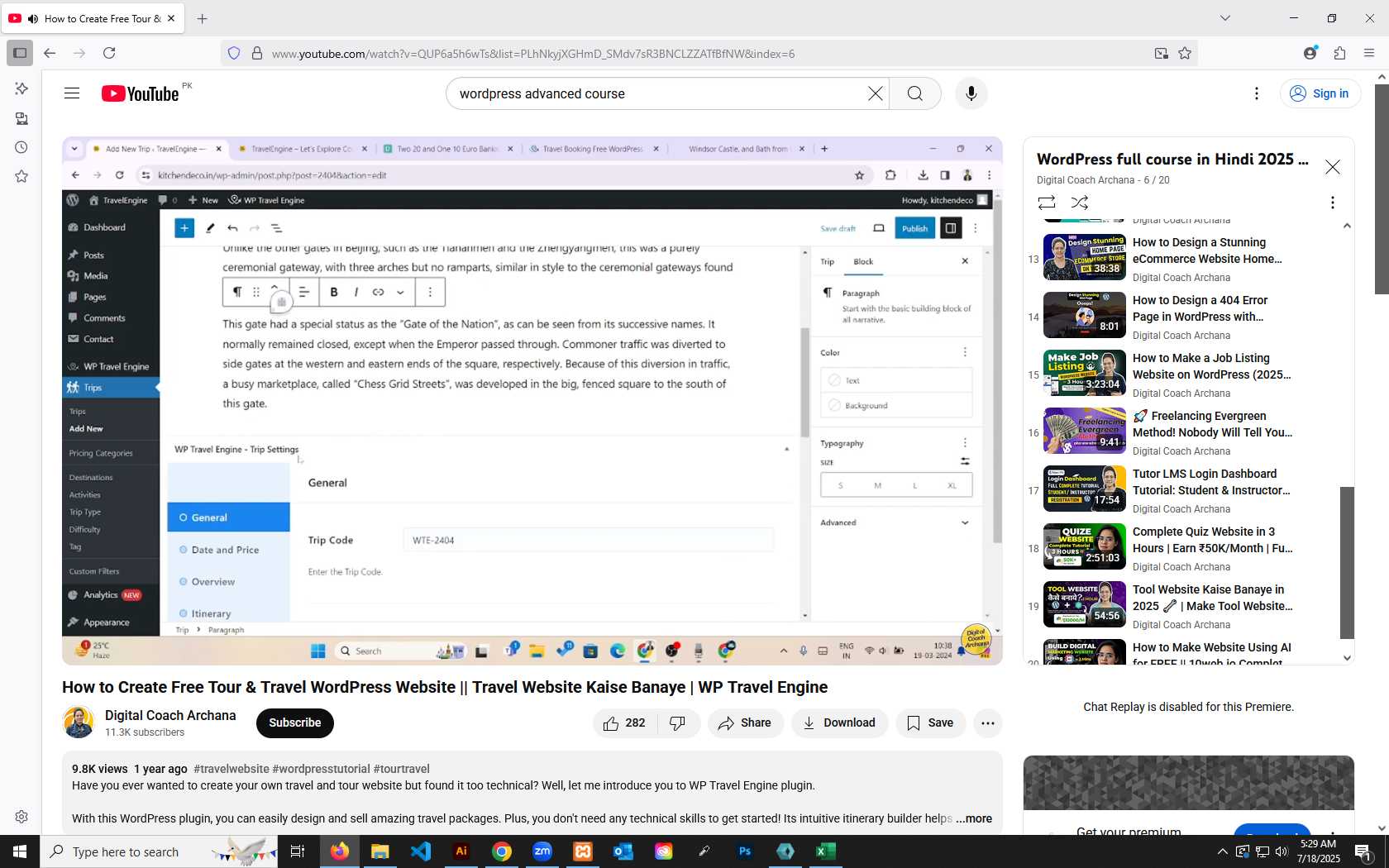1389x868 pixels.
Task: Click the browser address bar
Action: [x=709, y=54]
